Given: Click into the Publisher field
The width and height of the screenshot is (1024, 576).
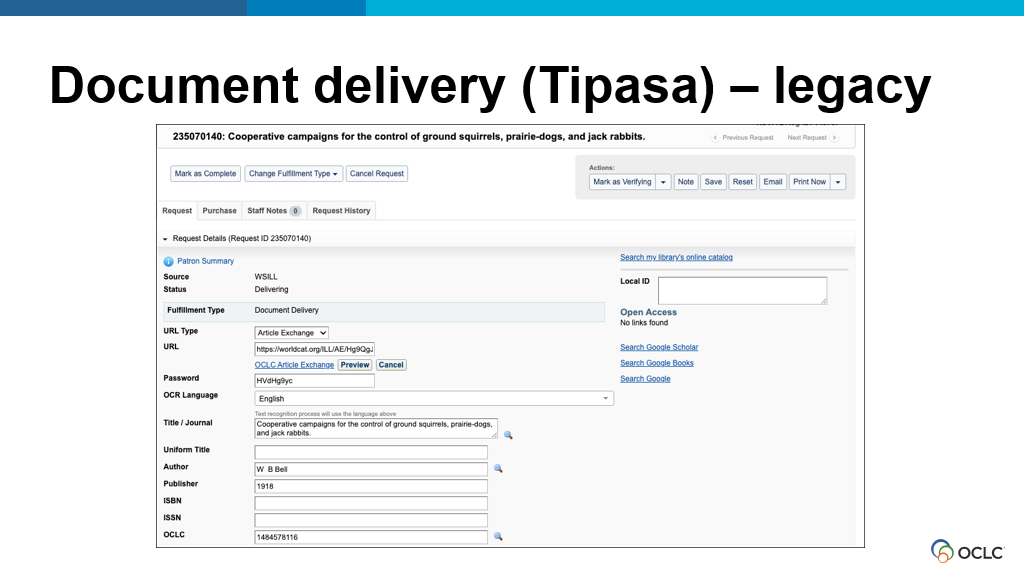Looking at the screenshot, I should pos(371,486).
